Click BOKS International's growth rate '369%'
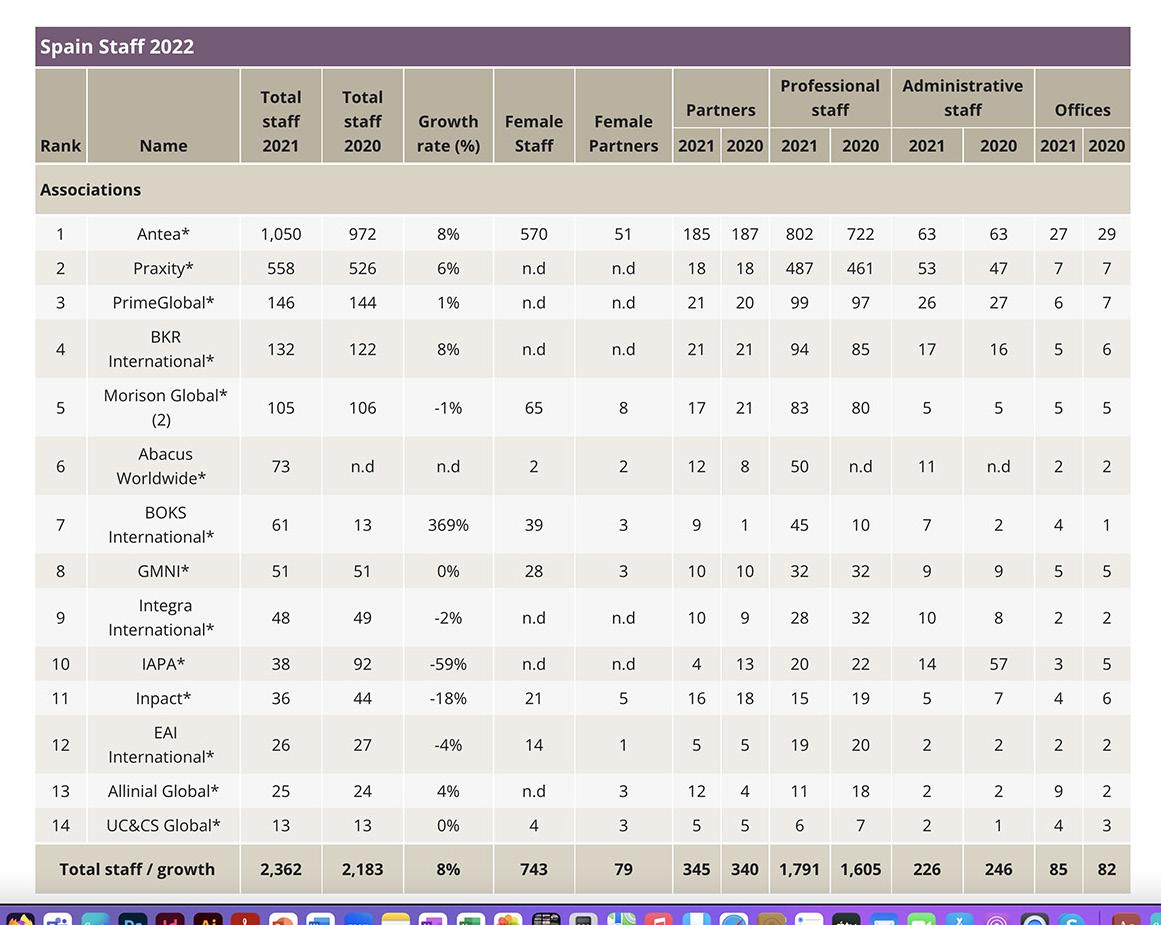 point(448,524)
